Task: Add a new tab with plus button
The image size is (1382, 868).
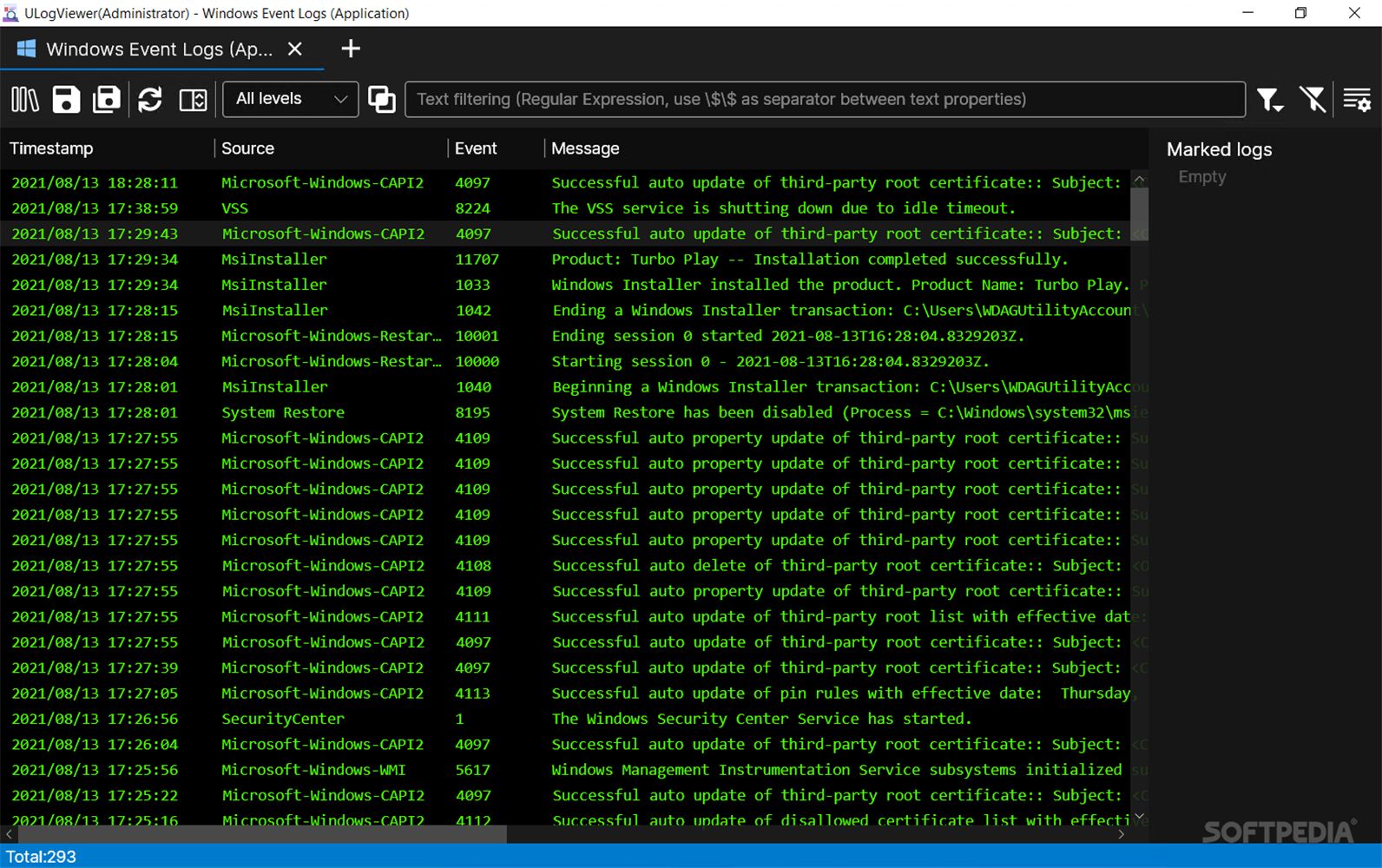Action: [x=351, y=49]
